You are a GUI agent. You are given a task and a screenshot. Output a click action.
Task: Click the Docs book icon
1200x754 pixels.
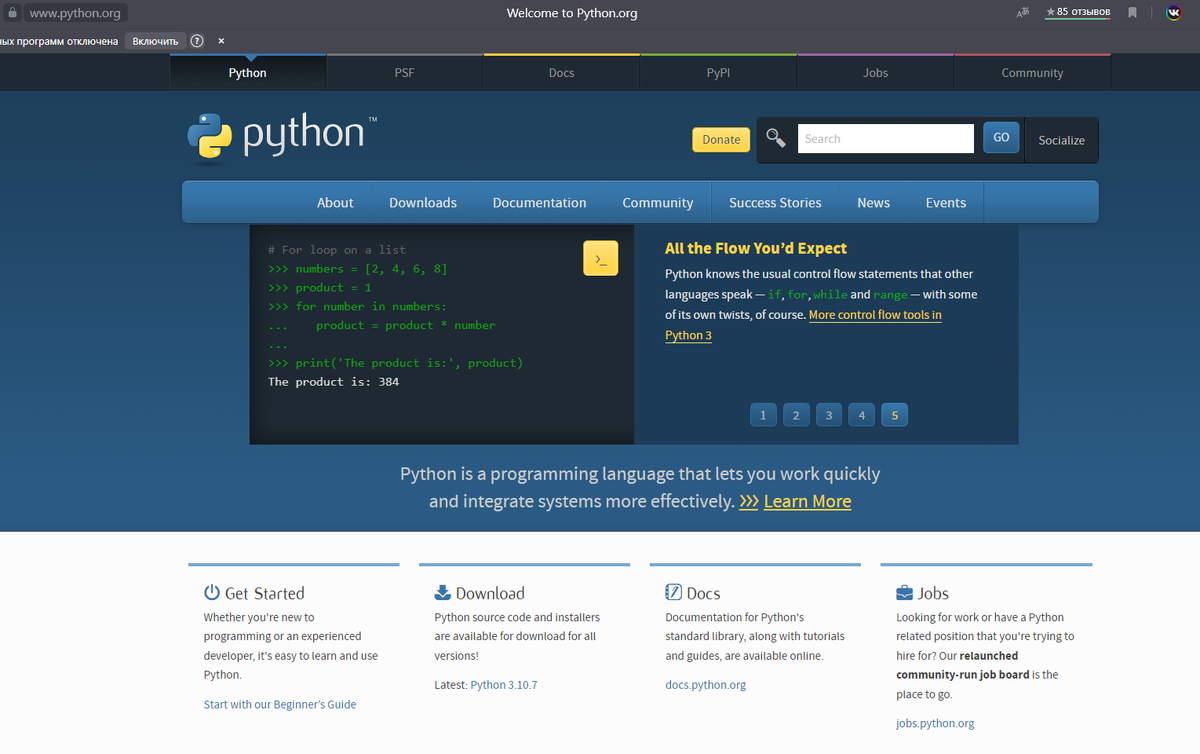point(675,591)
